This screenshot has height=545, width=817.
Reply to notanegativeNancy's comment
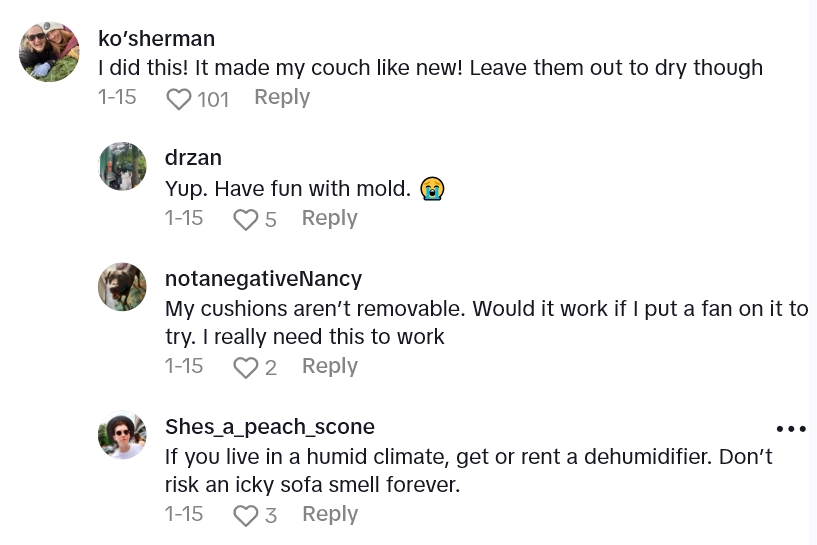click(x=329, y=366)
